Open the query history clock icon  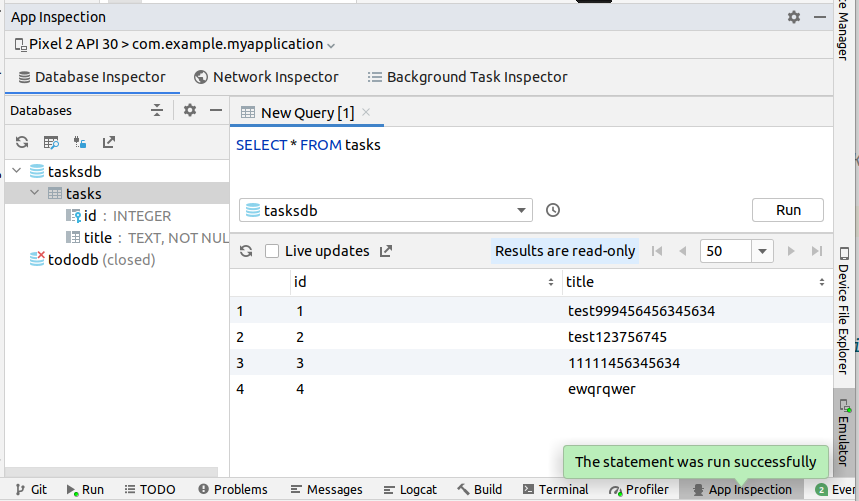pyautogui.click(x=553, y=210)
